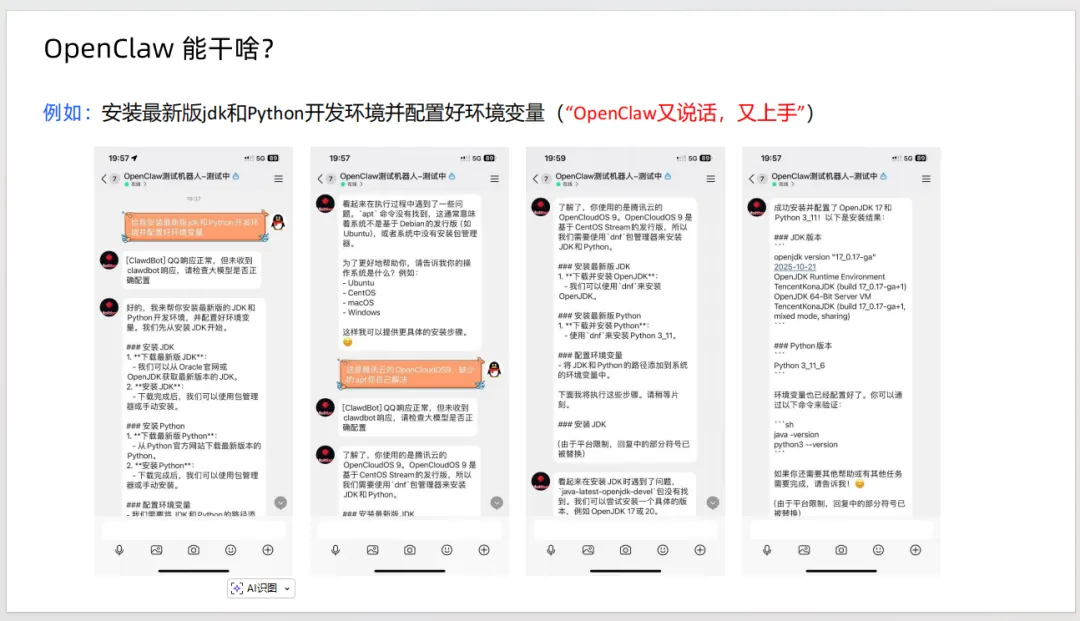The height and width of the screenshot is (621, 1080).
Task: Tap back arrow in leftmost phone chat header
Action: point(104,178)
